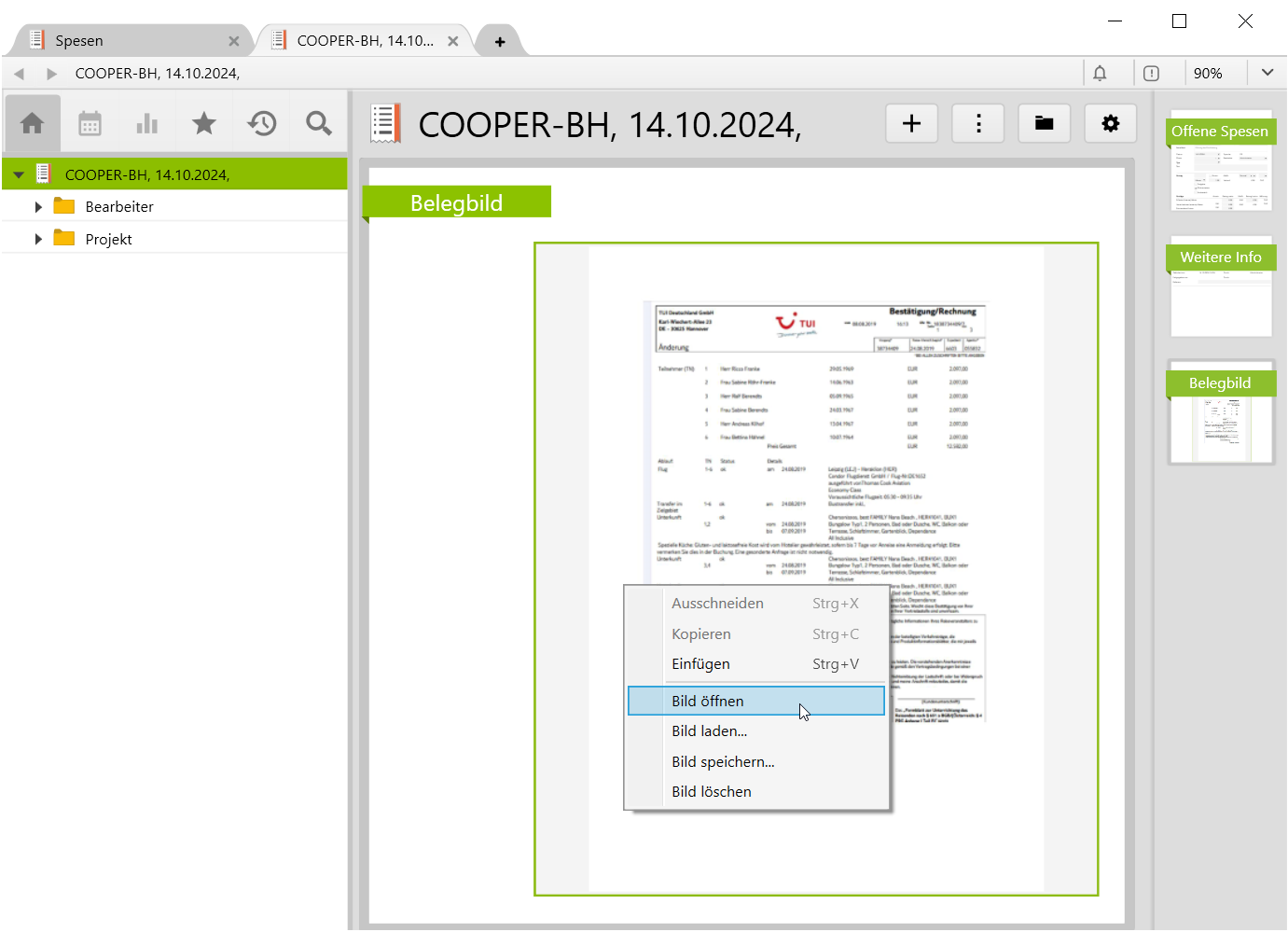The height and width of the screenshot is (932, 1288).
Task: Expand the Projekt tree node
Action: point(38,240)
